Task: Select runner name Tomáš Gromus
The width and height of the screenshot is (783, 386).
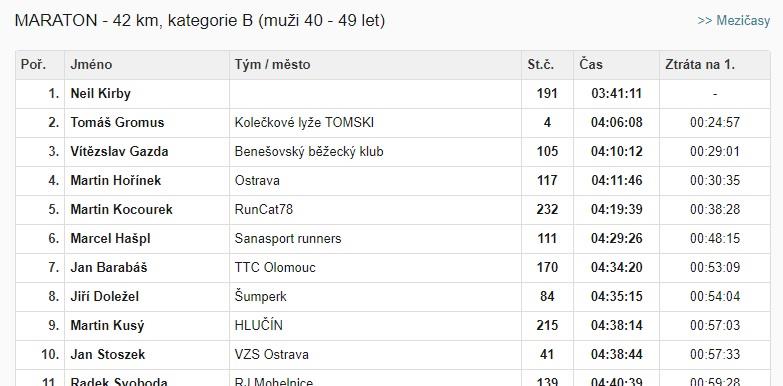Action: coord(117,123)
